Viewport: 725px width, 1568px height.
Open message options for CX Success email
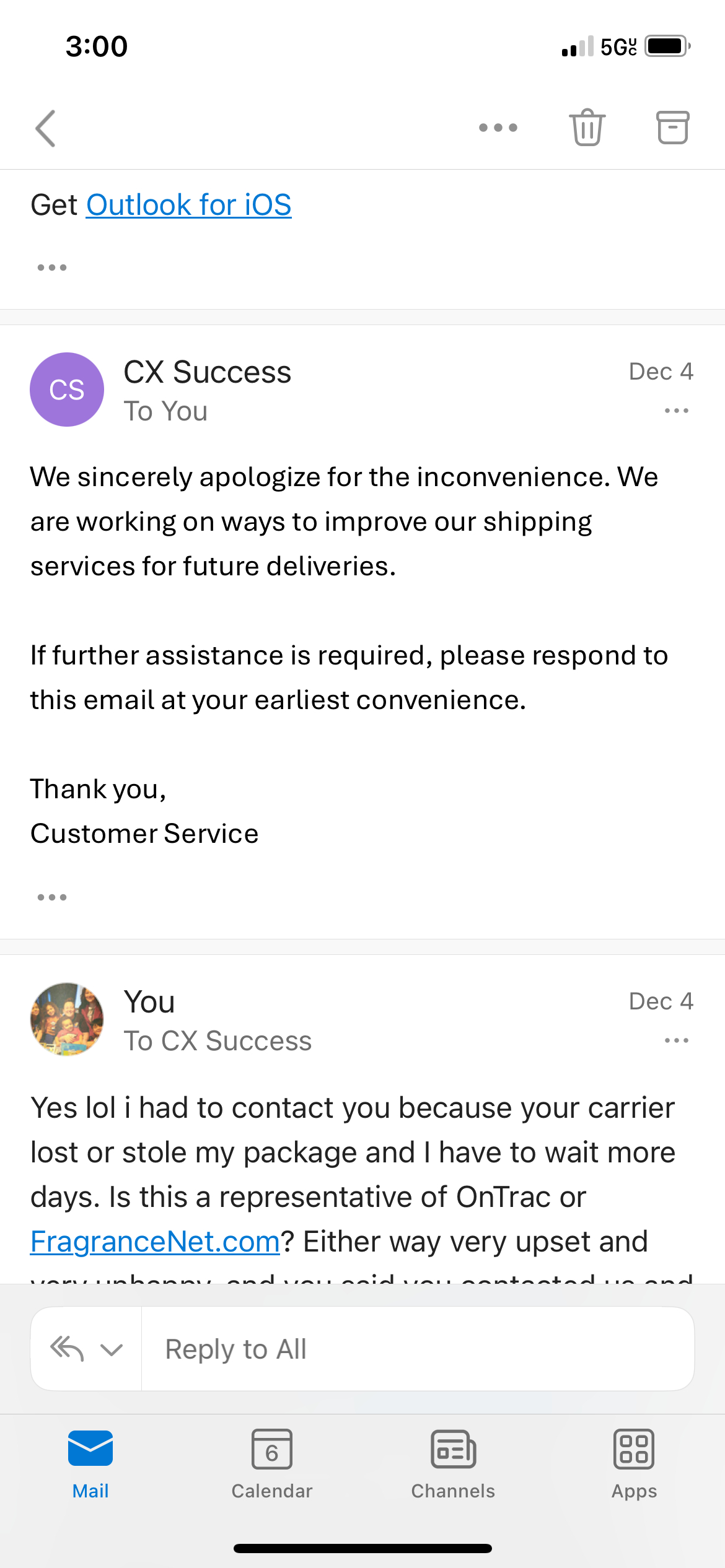tap(676, 411)
